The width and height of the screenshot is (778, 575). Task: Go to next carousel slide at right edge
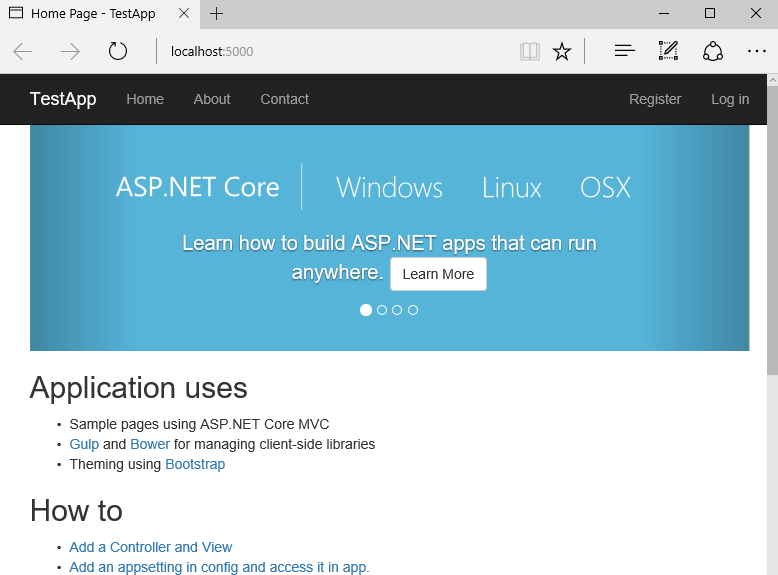click(696, 238)
